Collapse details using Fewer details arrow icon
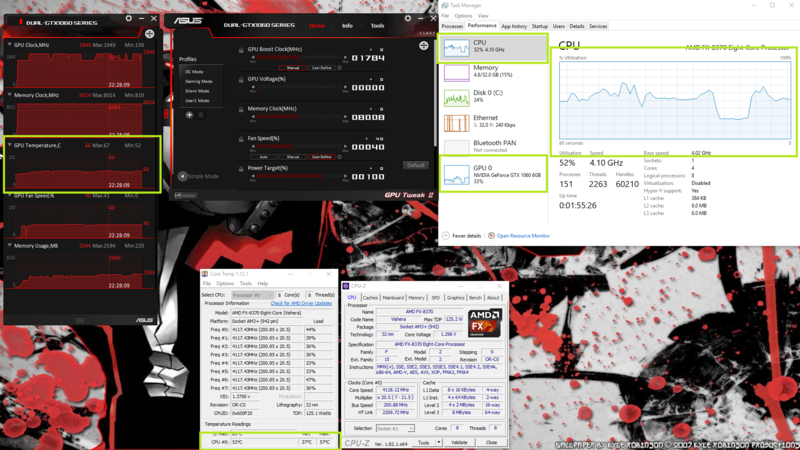This screenshot has height=450, width=800. click(445, 236)
